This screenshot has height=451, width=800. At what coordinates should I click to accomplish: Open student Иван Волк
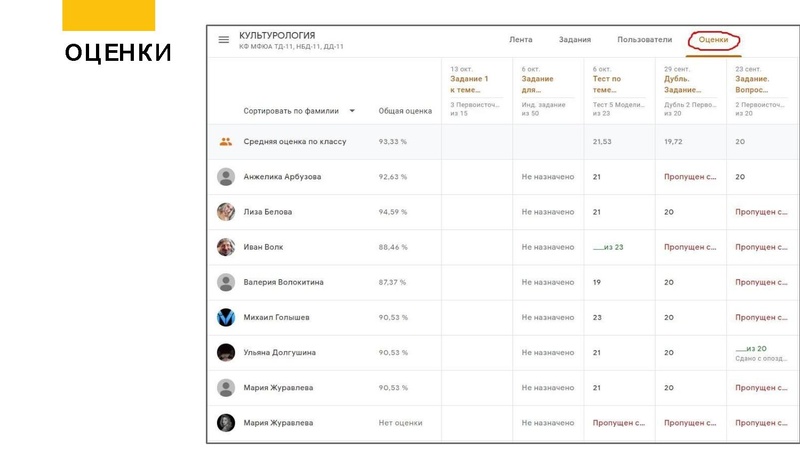tap(263, 247)
